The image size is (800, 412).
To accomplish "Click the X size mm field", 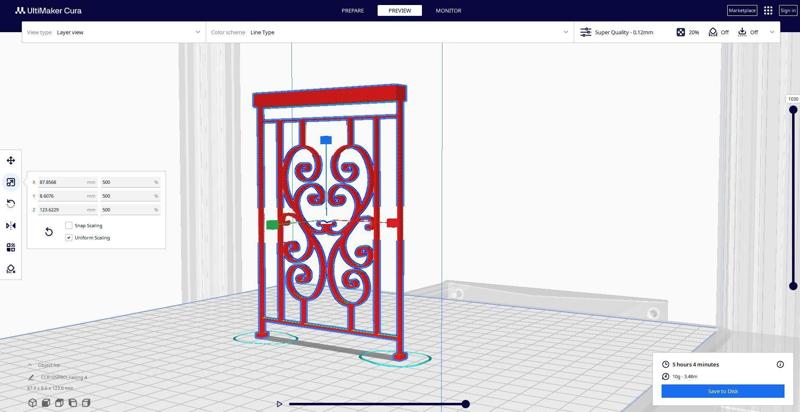I will pyautogui.click(x=67, y=182).
